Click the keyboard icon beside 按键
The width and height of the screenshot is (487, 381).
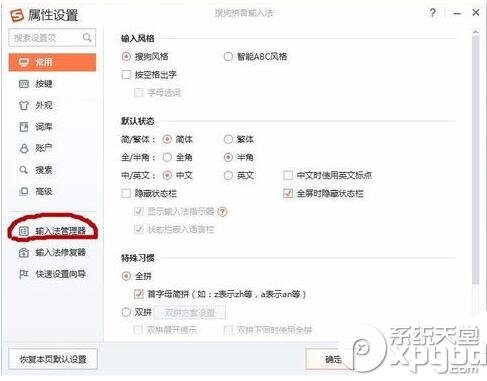coord(24,84)
